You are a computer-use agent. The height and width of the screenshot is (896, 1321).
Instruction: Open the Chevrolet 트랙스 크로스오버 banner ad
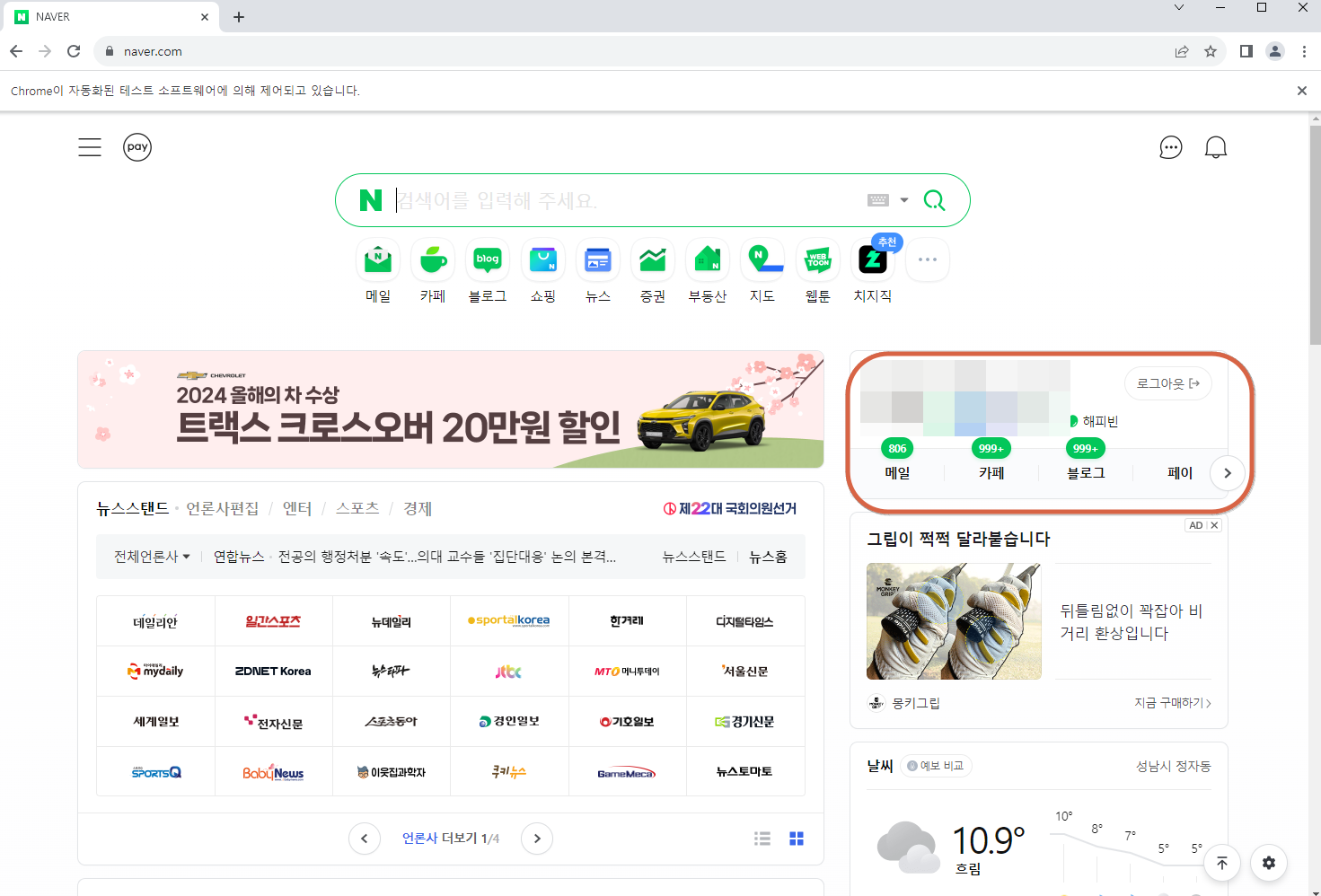pos(451,409)
